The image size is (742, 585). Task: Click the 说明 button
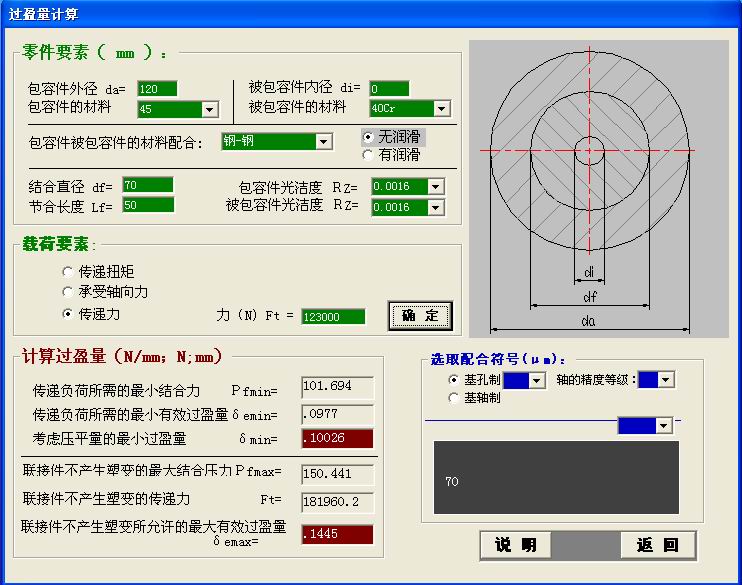point(516,545)
